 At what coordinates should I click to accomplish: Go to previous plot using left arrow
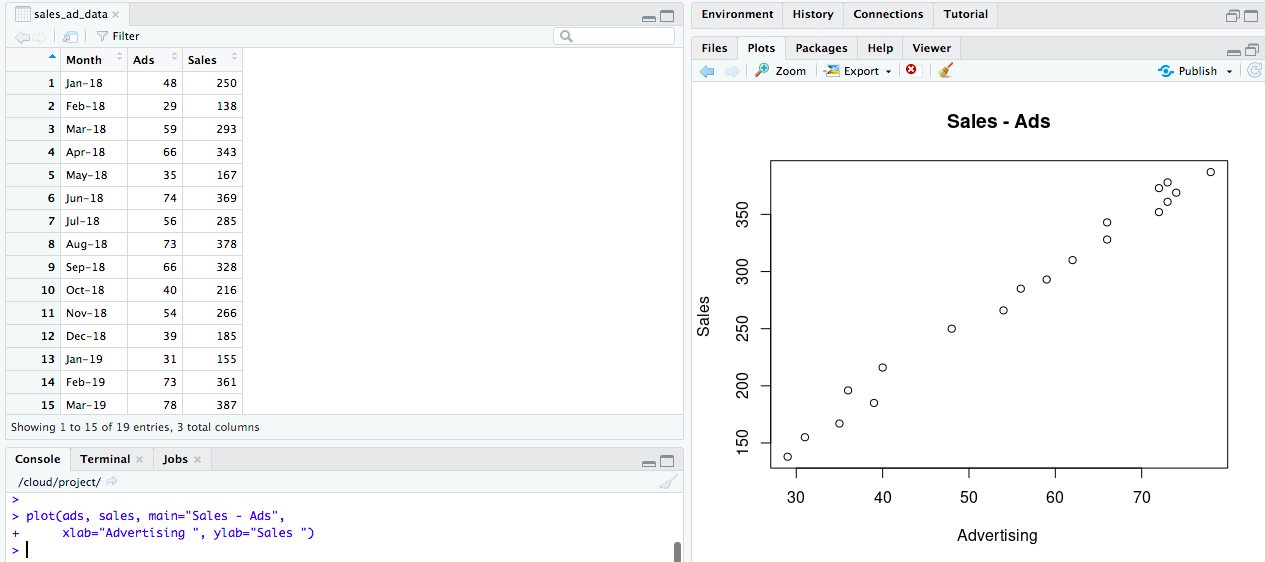tap(707, 71)
